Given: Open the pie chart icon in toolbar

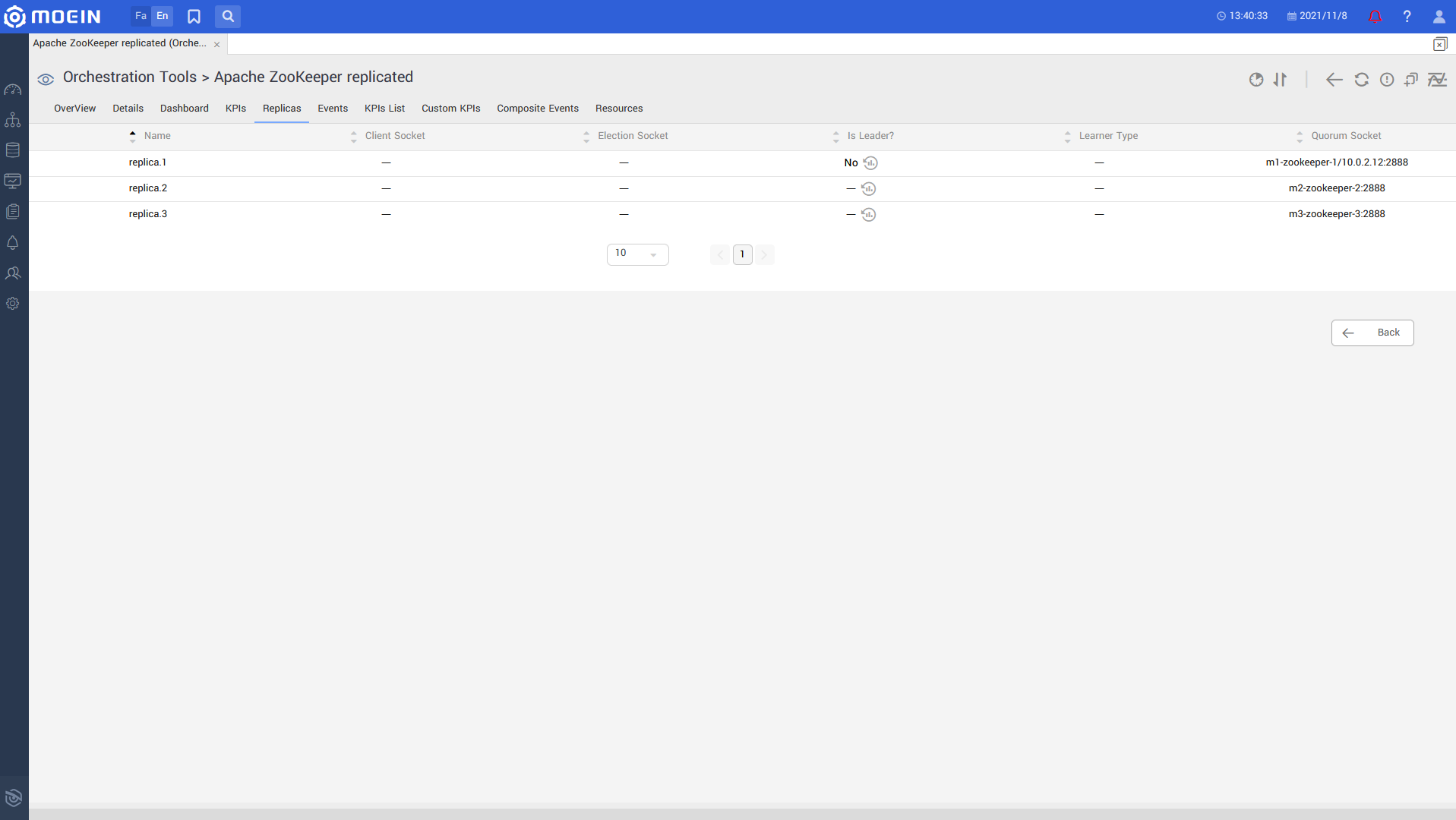Looking at the screenshot, I should coord(1256,80).
